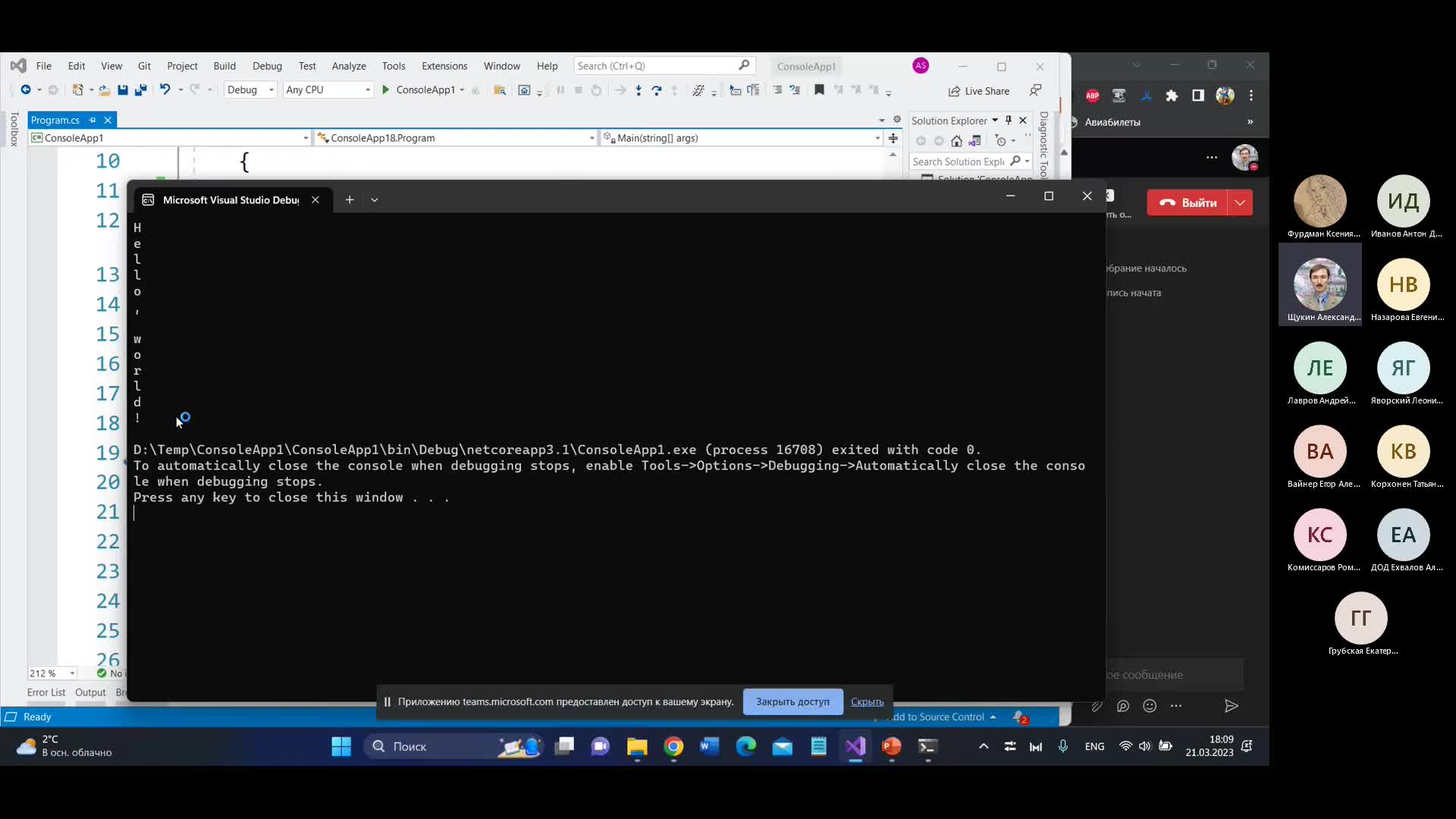Open Main(string[] args) member dropdown

pyautogui.click(x=742, y=138)
